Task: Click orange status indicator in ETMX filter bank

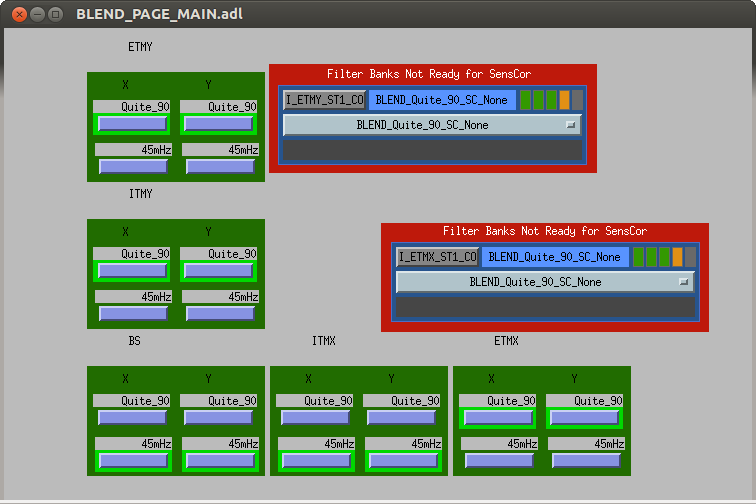Action: [x=677, y=257]
